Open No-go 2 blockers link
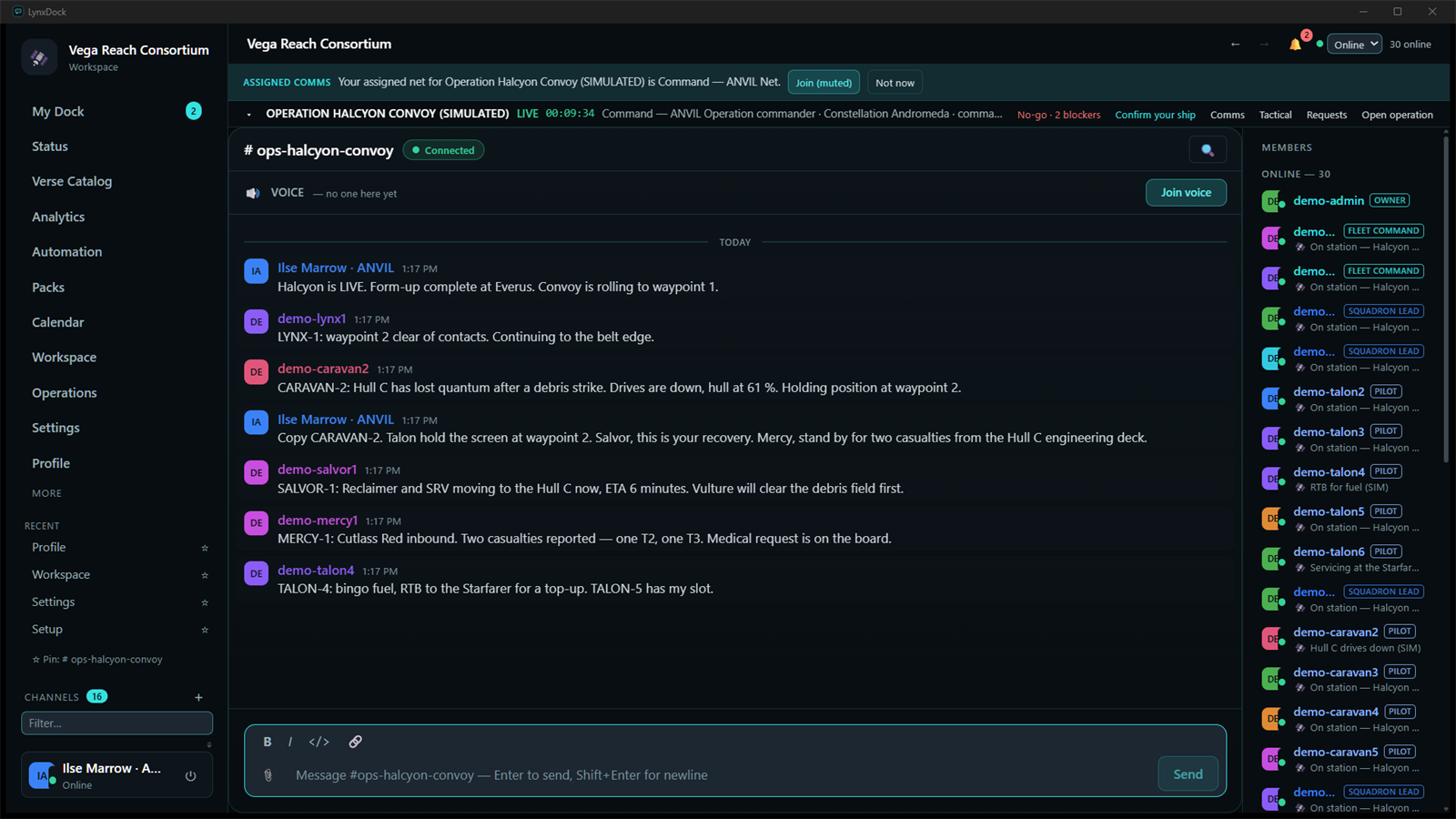This screenshot has height=819, width=1456. click(1058, 115)
